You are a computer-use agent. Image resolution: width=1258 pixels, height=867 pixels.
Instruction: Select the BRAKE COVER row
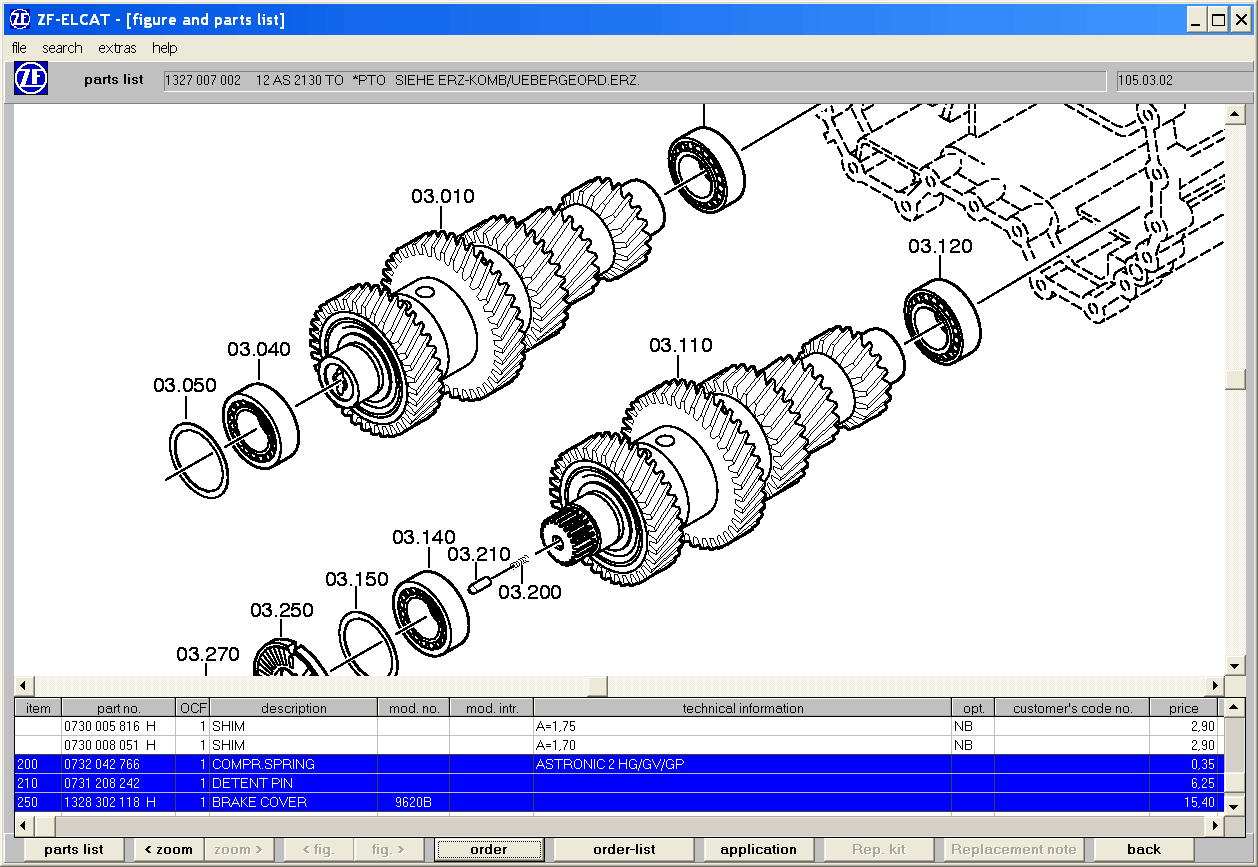(x=617, y=802)
